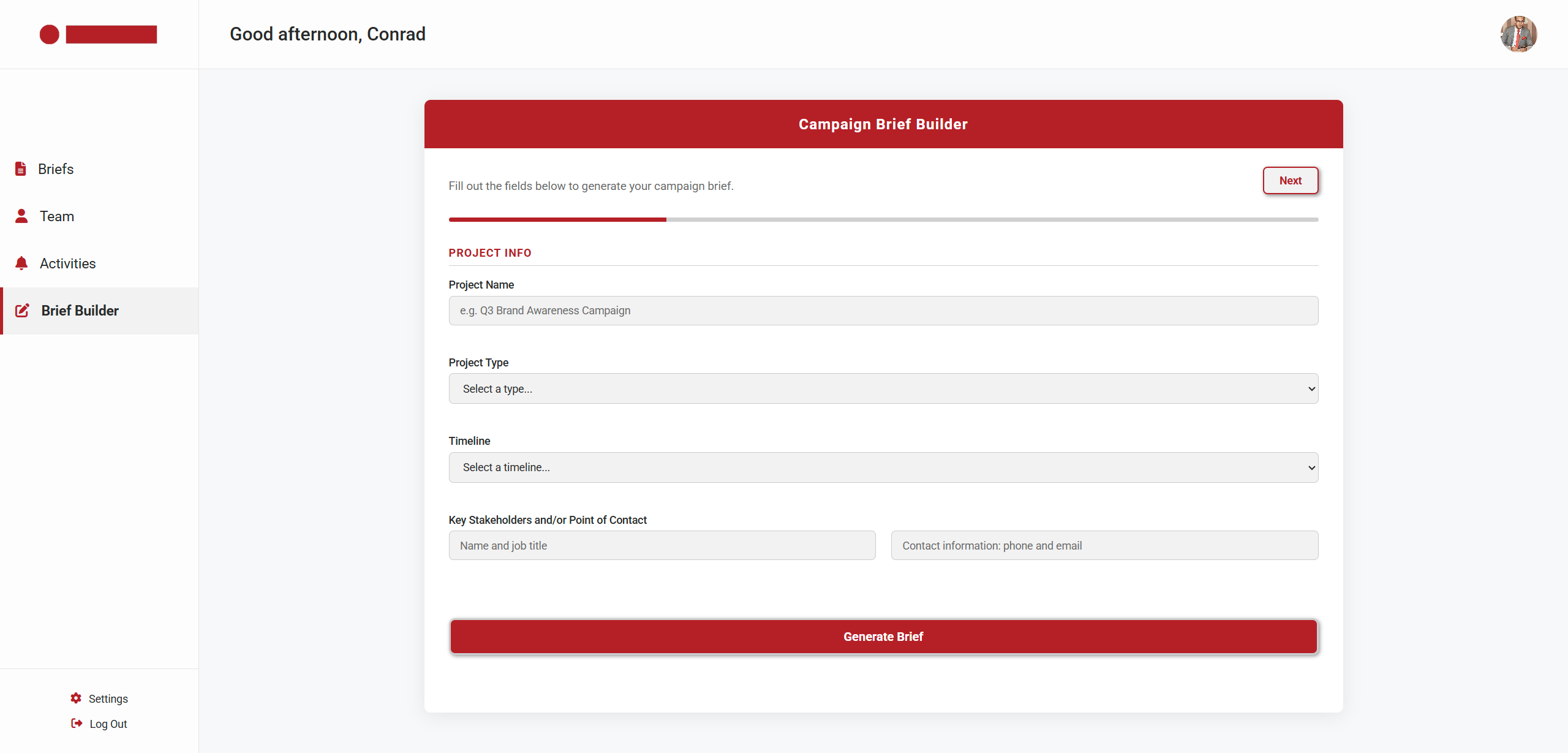Expand the Timeline dropdown
Viewport: 1568px width, 753px height.
[x=883, y=467]
